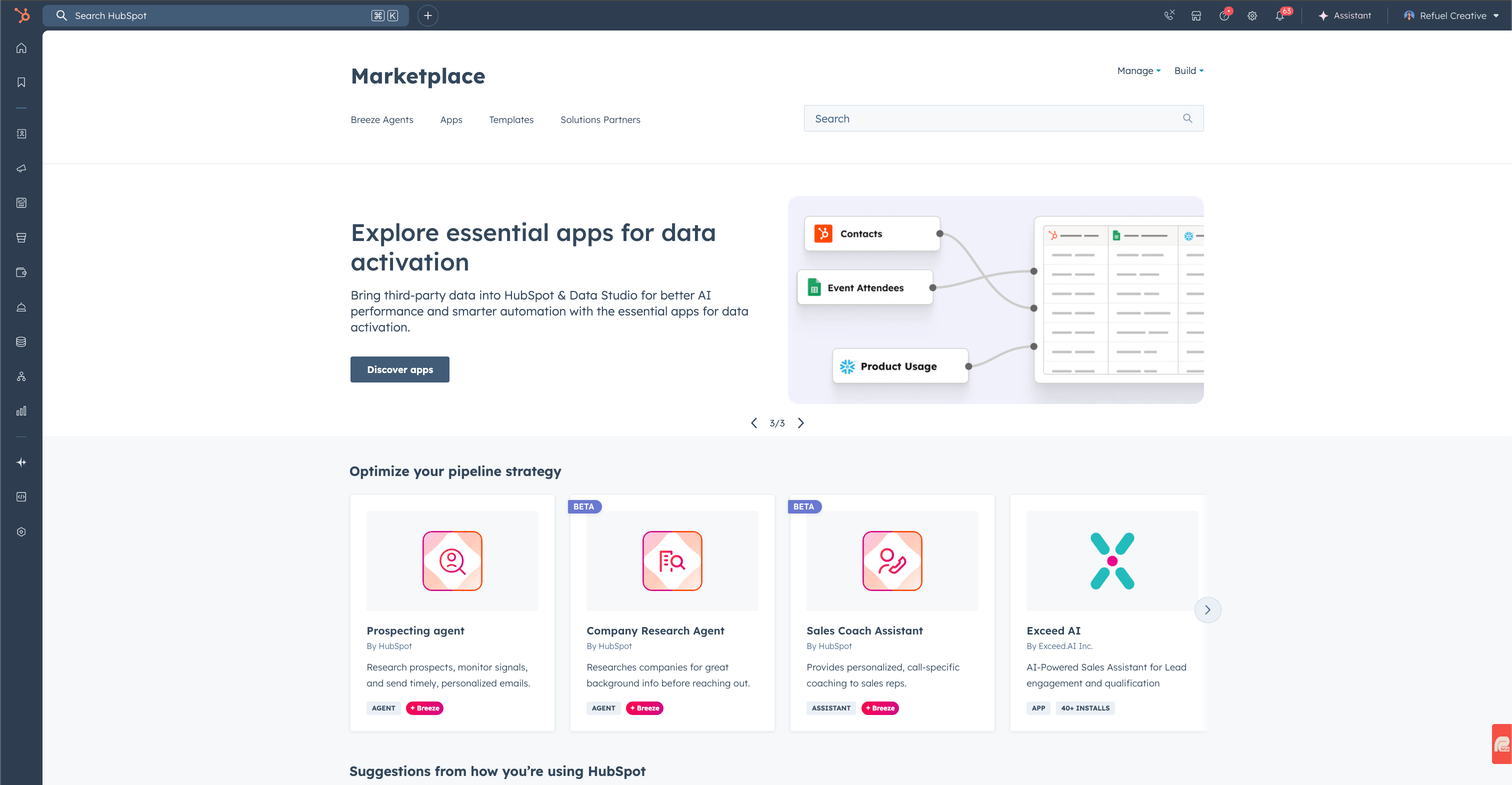
Task: Open notifications bell with 63 badge
Action: coord(1279,16)
